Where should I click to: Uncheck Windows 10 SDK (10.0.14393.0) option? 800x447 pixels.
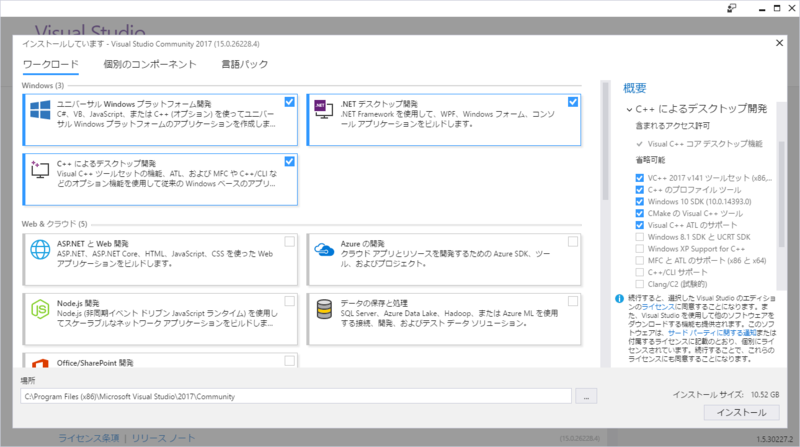(x=639, y=202)
